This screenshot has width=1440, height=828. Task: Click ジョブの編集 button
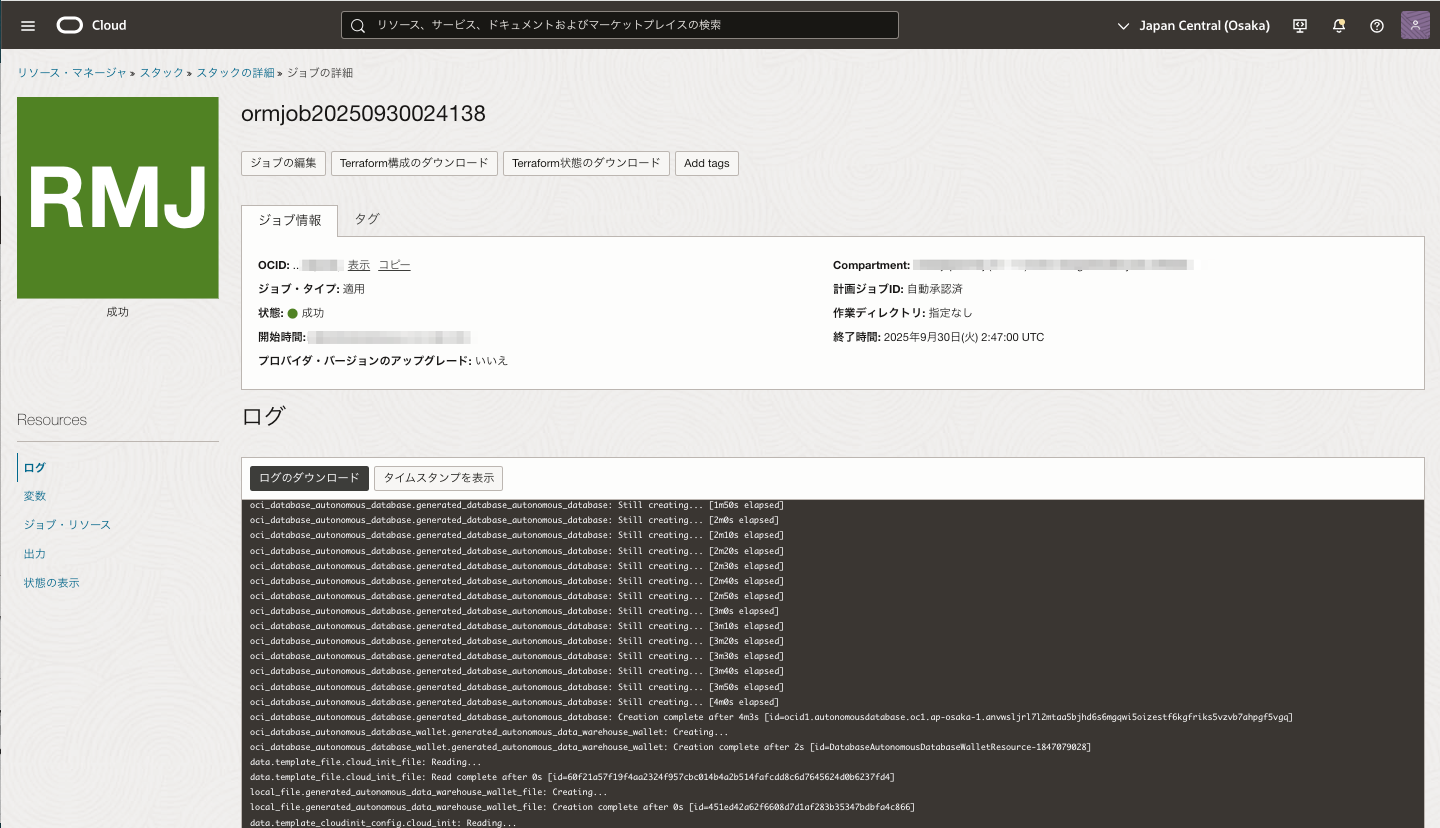tap(283, 163)
